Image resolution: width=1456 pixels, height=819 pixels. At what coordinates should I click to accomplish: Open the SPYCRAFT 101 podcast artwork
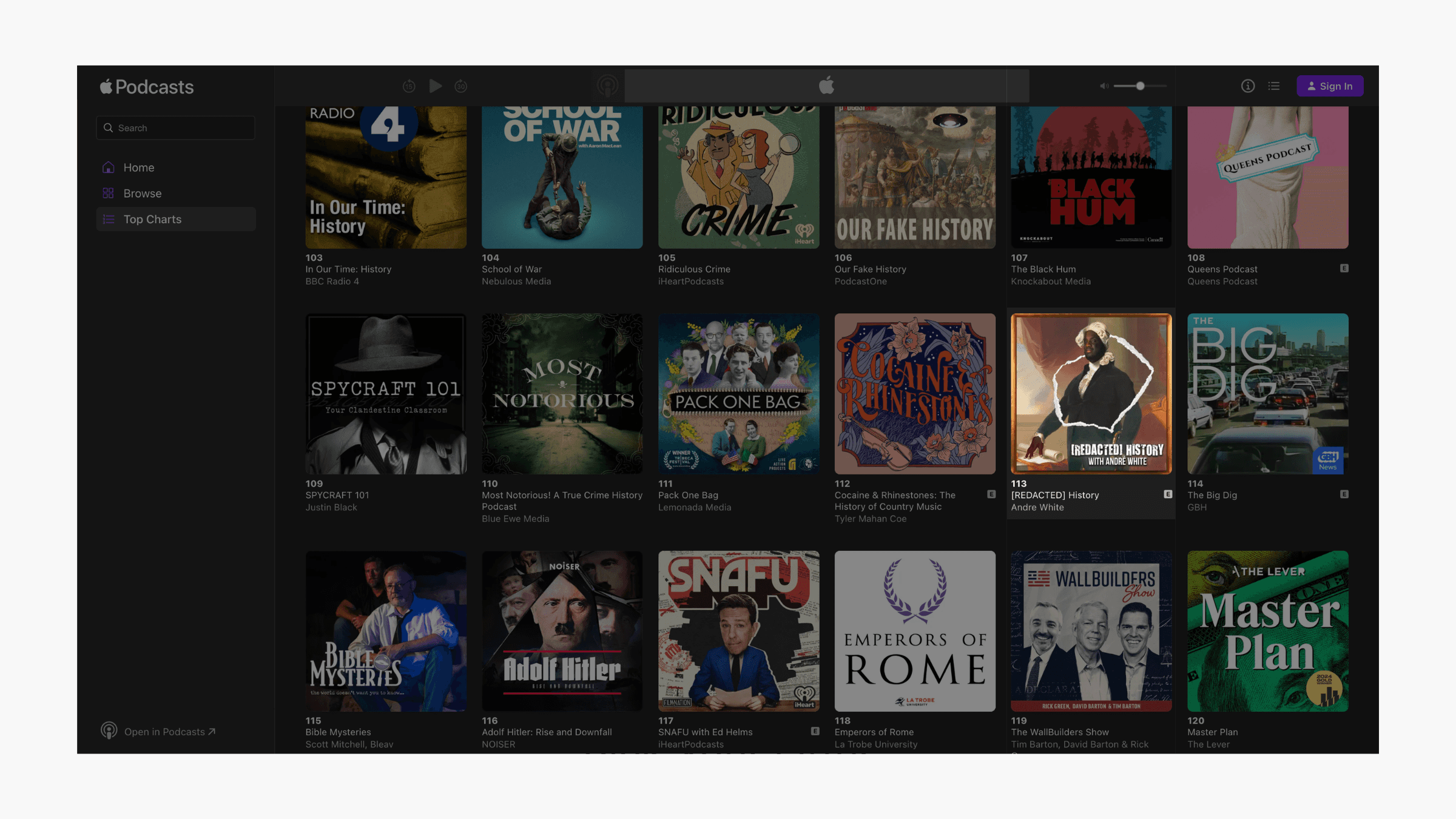[x=386, y=394]
